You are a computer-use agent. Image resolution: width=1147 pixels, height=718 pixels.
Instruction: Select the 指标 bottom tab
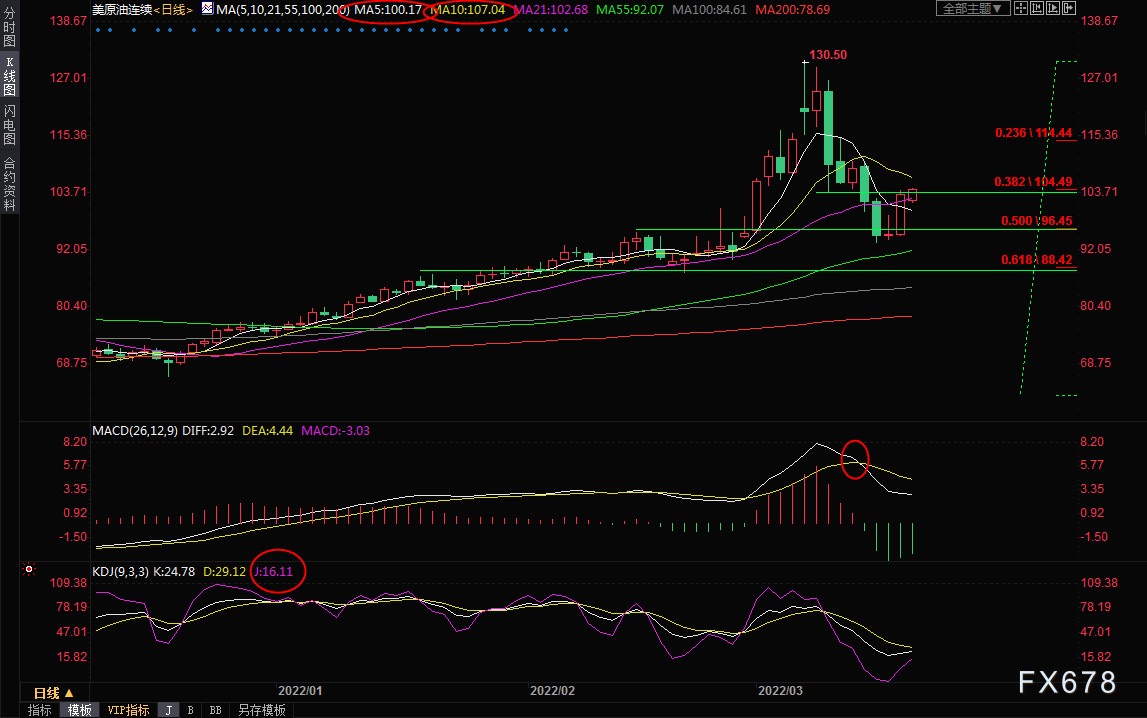pos(40,710)
